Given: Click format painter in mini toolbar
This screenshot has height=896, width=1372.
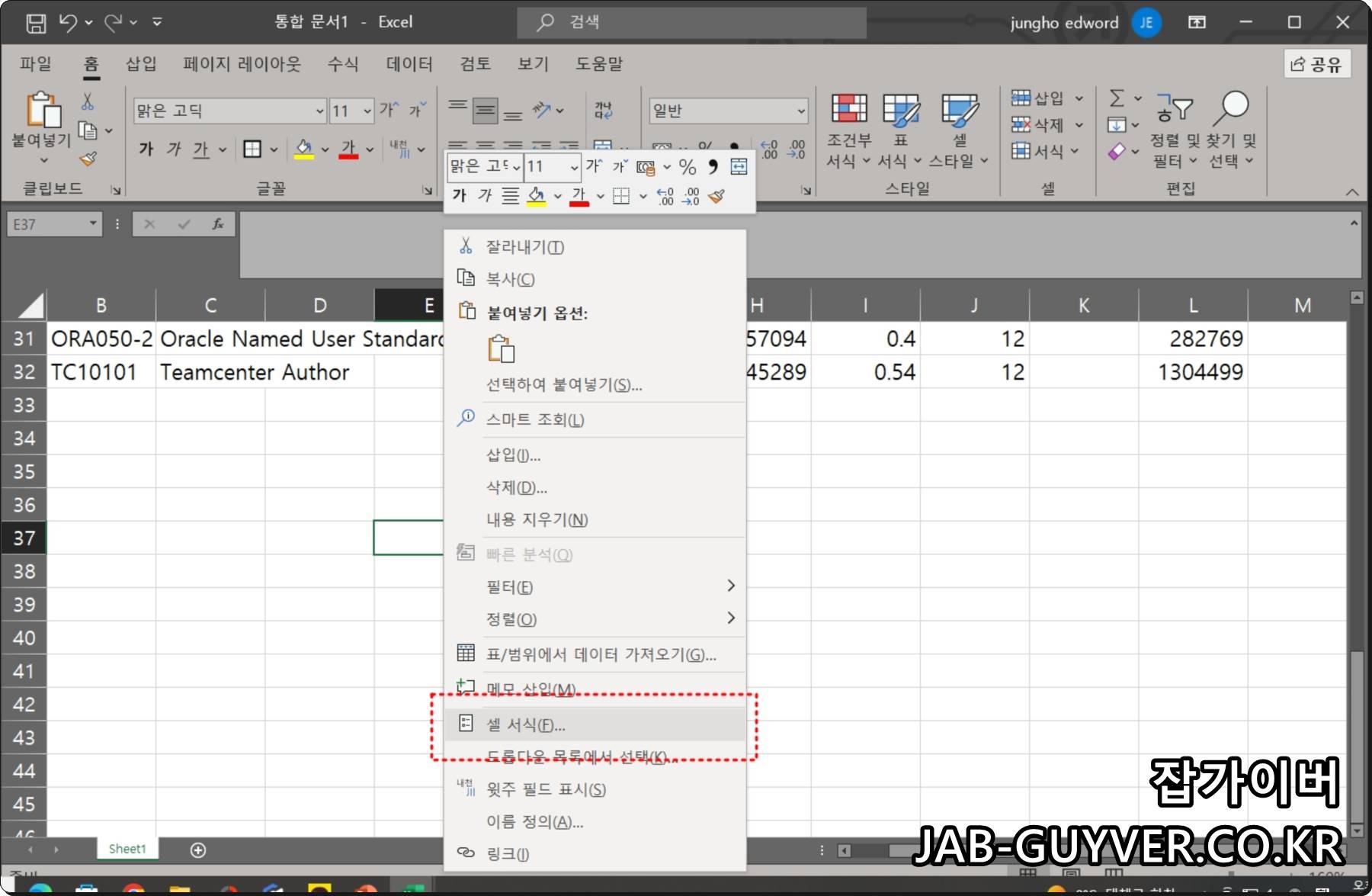Looking at the screenshot, I should click(716, 197).
